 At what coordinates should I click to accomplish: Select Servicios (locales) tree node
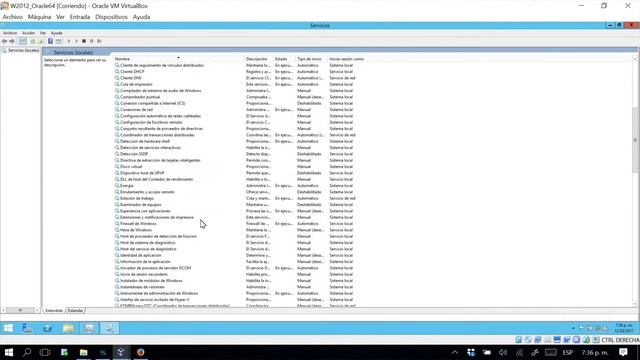point(20,50)
